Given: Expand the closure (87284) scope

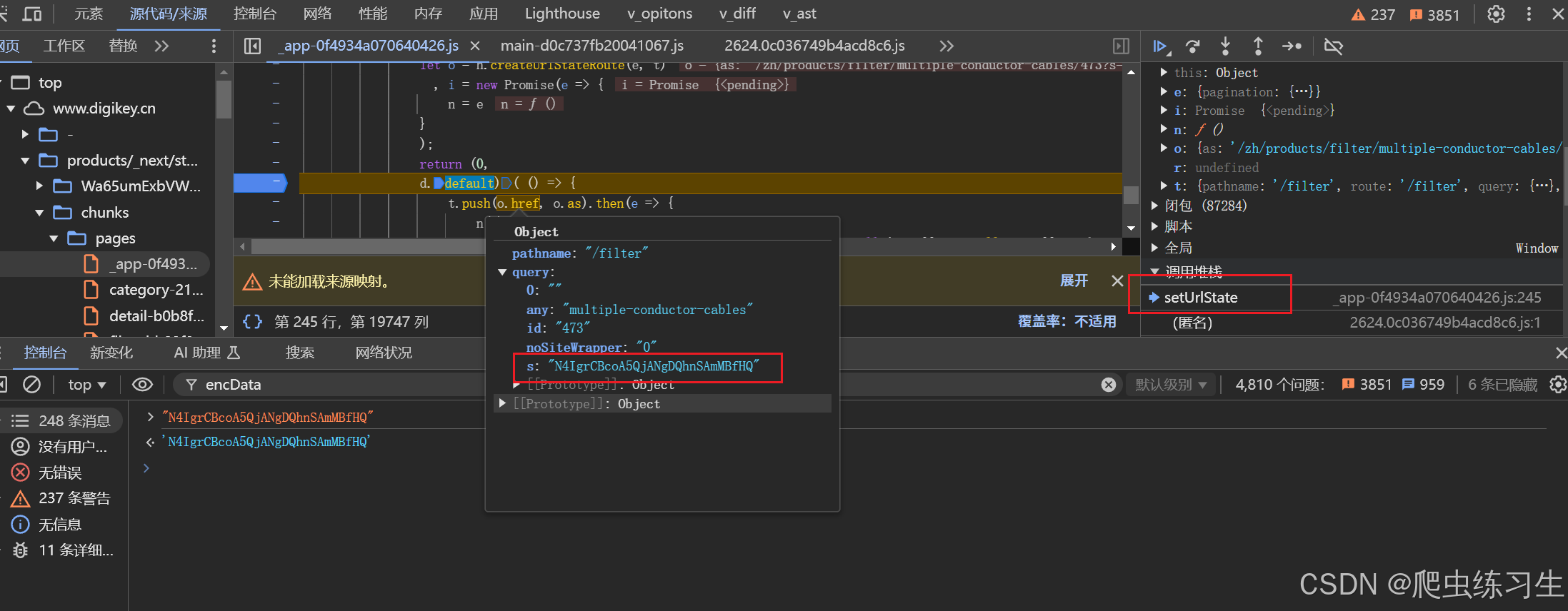Looking at the screenshot, I should (1154, 206).
